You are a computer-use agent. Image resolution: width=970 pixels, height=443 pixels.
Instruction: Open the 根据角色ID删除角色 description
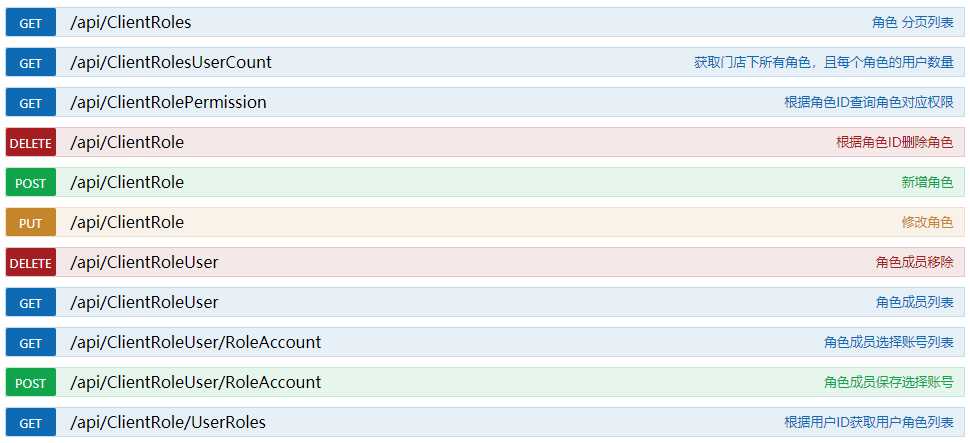click(895, 143)
